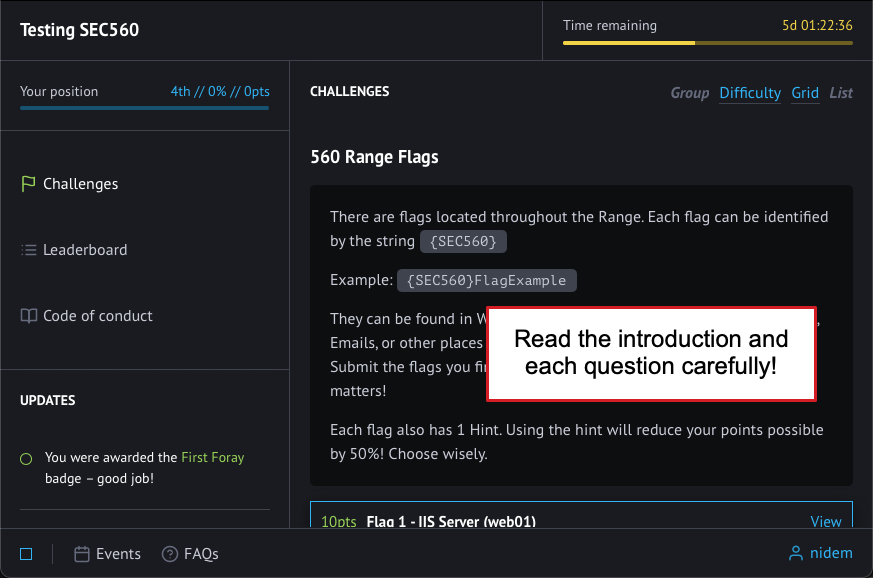This screenshot has width=873, height=578.
Task: Select the List layout option
Action: [841, 93]
